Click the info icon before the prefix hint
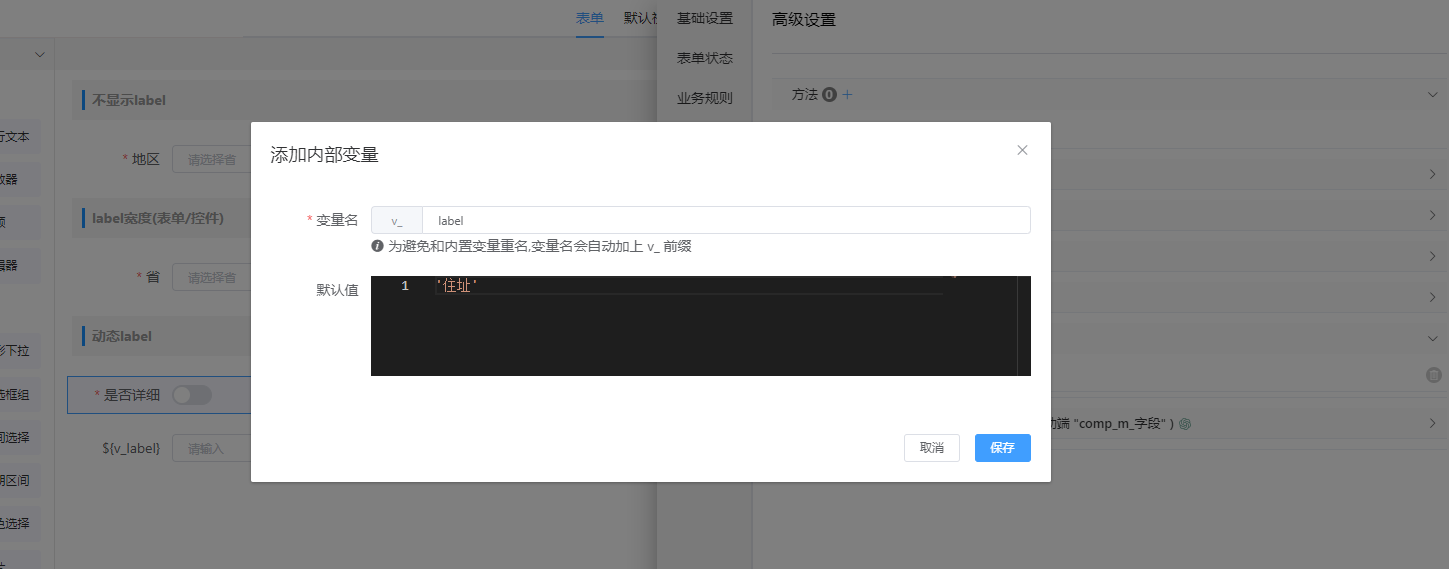The image size is (1449, 569). click(377, 246)
